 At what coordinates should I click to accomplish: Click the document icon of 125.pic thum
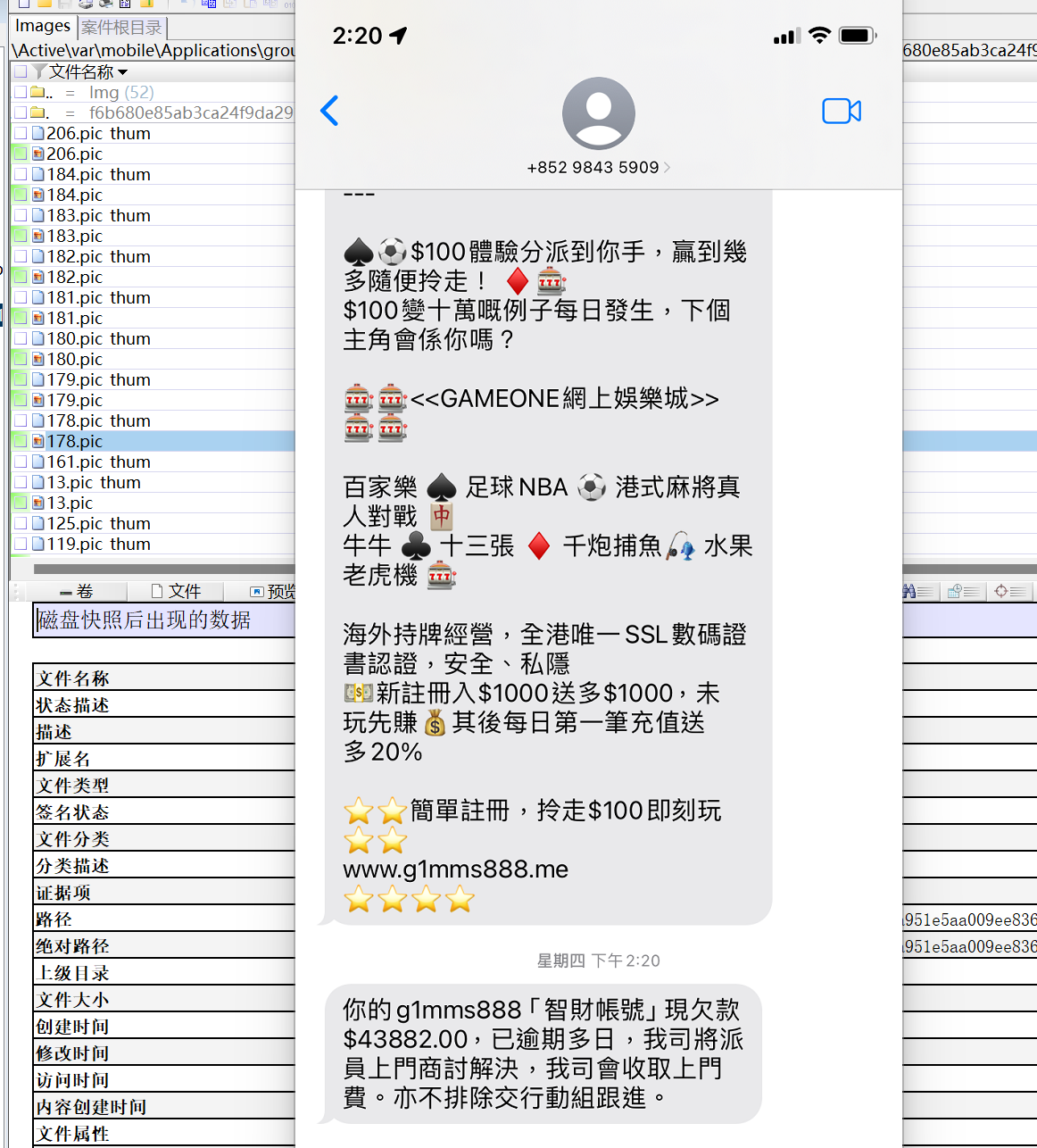38,523
